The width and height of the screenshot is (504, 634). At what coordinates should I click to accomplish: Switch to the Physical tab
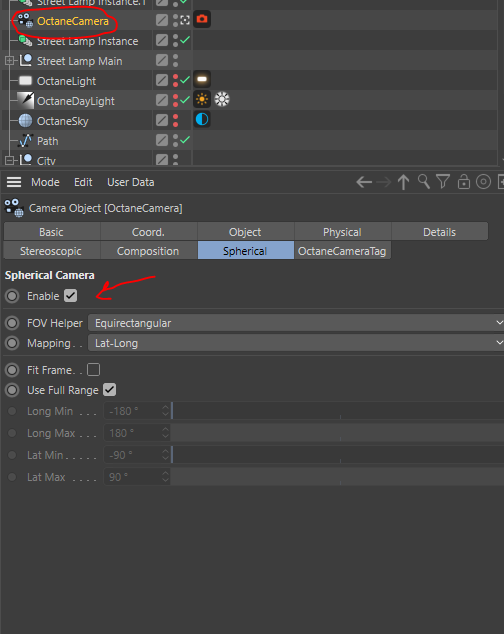pos(343,232)
